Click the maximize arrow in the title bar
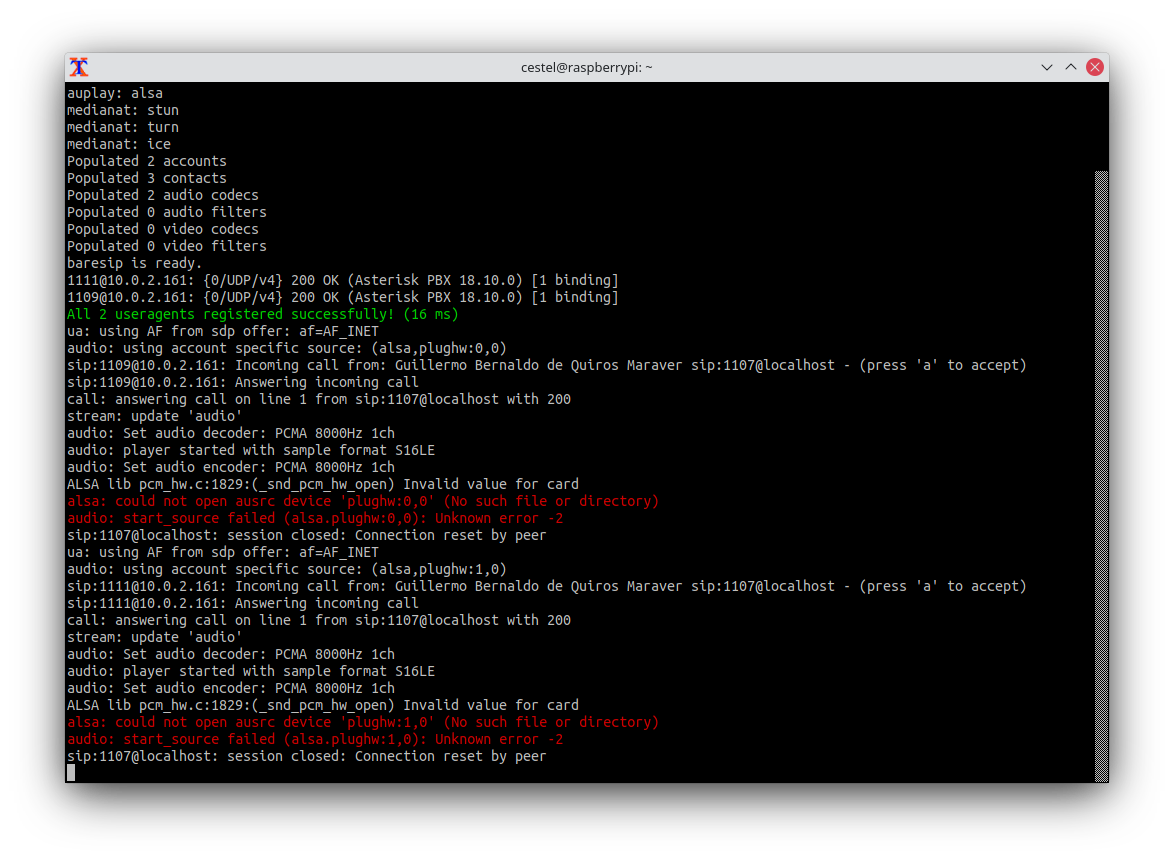Image resolution: width=1174 pixels, height=860 pixels. click(x=1070, y=67)
